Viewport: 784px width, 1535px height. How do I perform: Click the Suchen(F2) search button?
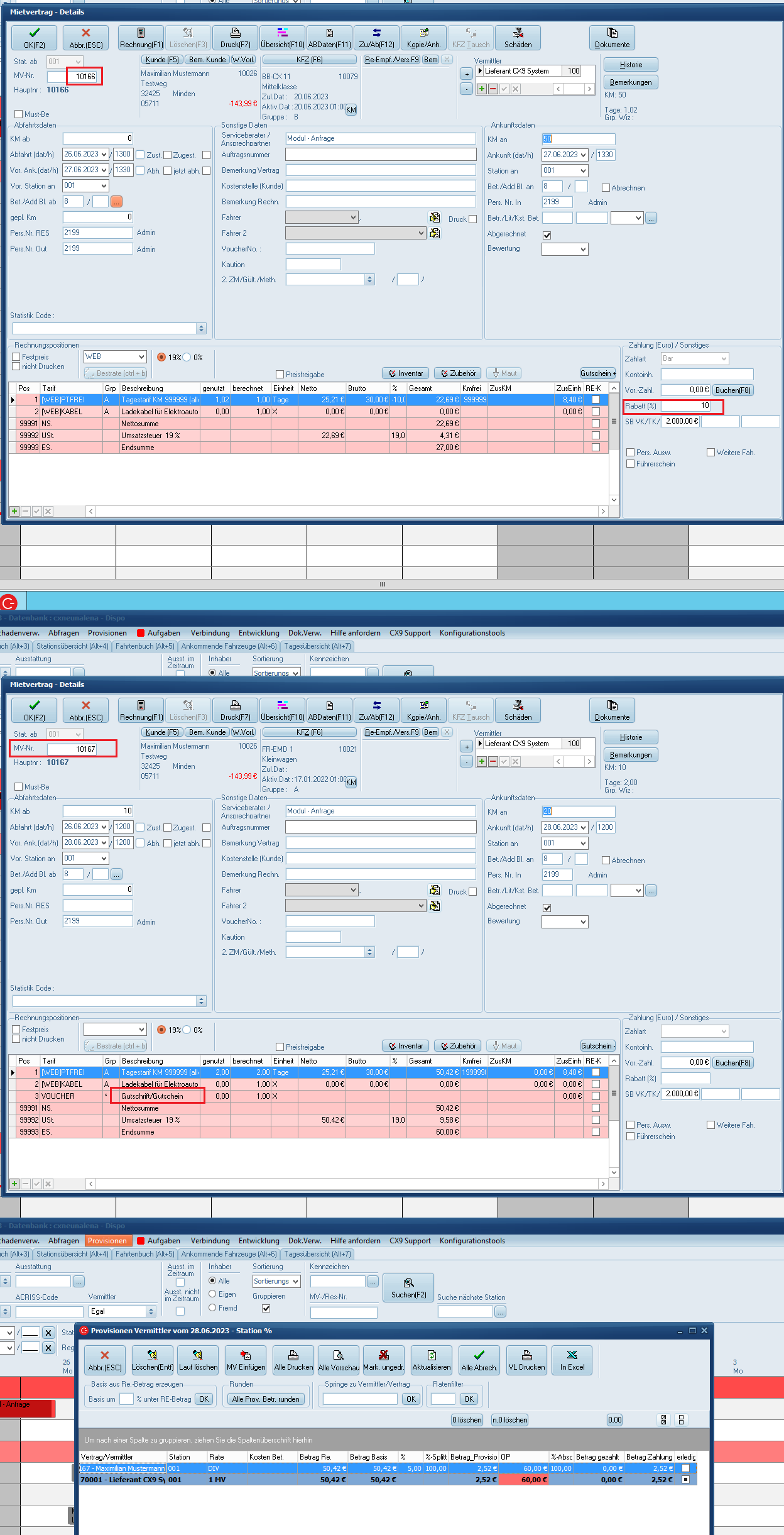point(408,1287)
